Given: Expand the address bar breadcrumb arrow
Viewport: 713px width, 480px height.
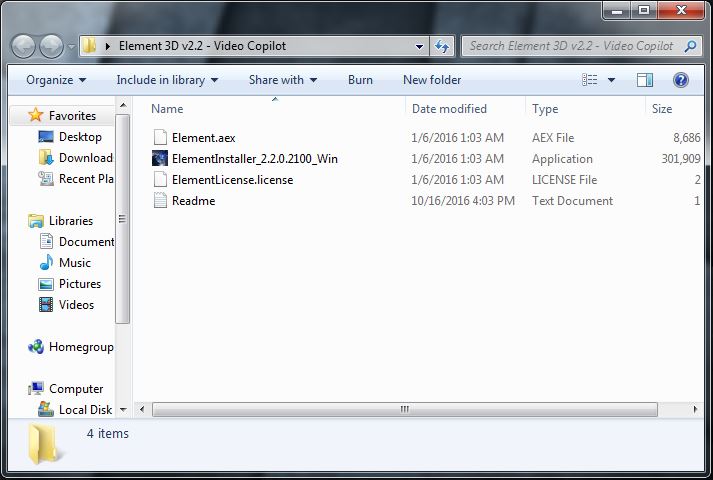Looking at the screenshot, I should pos(108,46).
